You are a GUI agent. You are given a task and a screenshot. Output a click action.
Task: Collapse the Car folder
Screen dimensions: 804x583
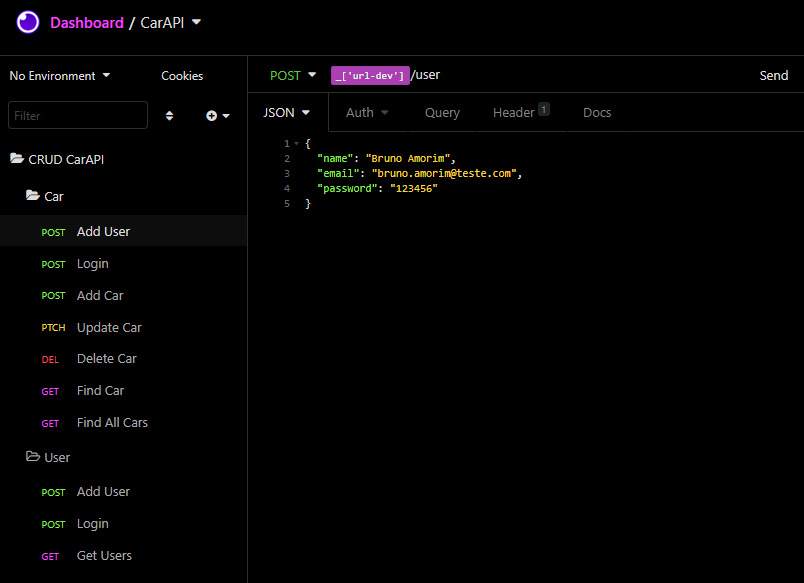45,196
